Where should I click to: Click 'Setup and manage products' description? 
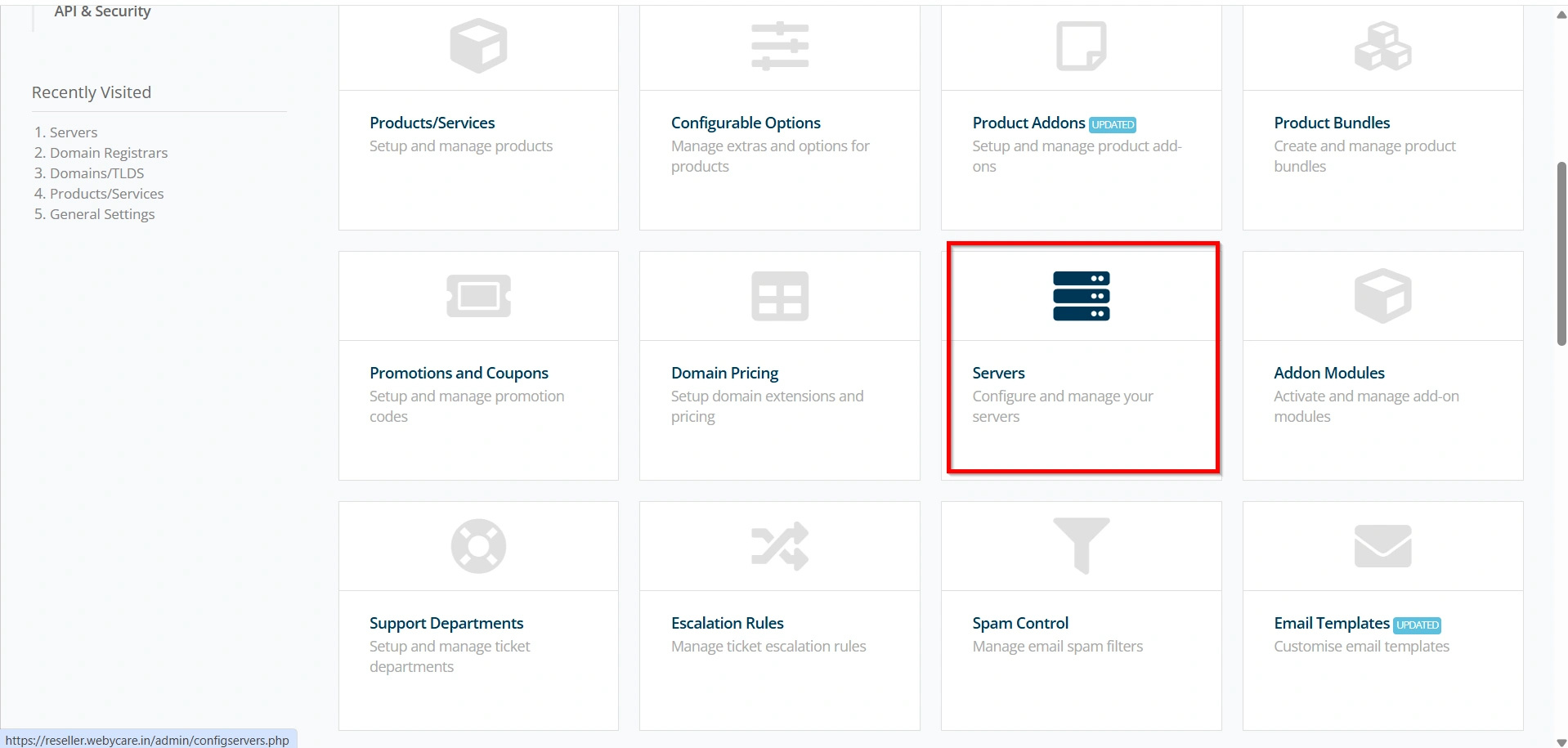(x=461, y=146)
